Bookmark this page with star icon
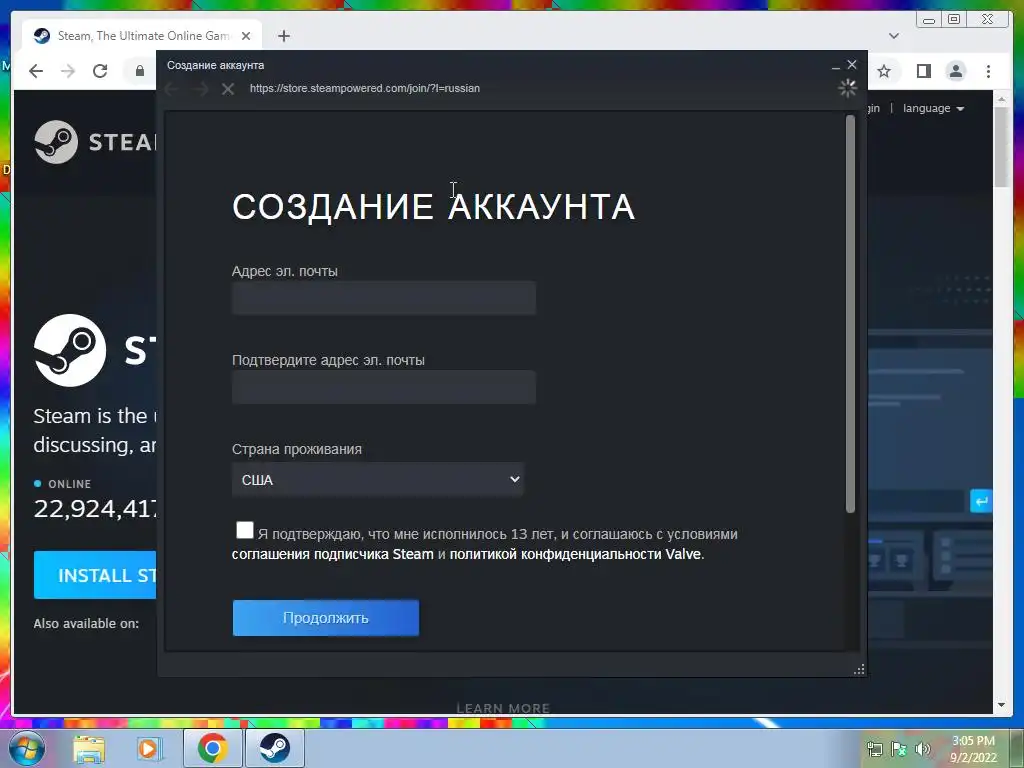The image size is (1024, 768). [x=884, y=71]
